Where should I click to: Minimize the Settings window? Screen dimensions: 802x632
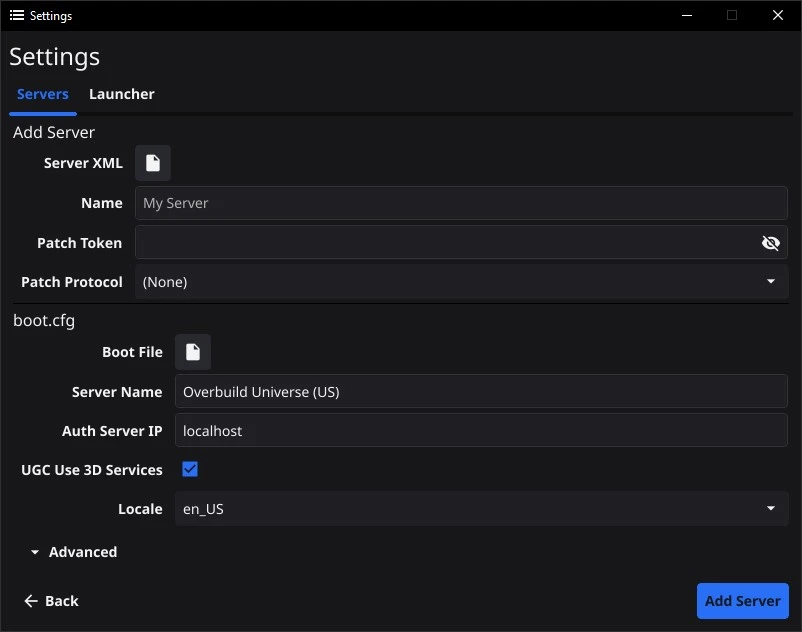click(x=687, y=15)
